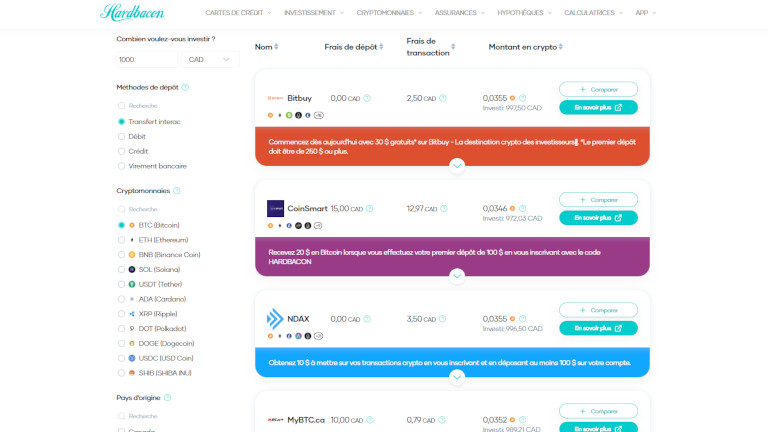Add MyBTC.ca to comparison

pyautogui.click(x=598, y=411)
